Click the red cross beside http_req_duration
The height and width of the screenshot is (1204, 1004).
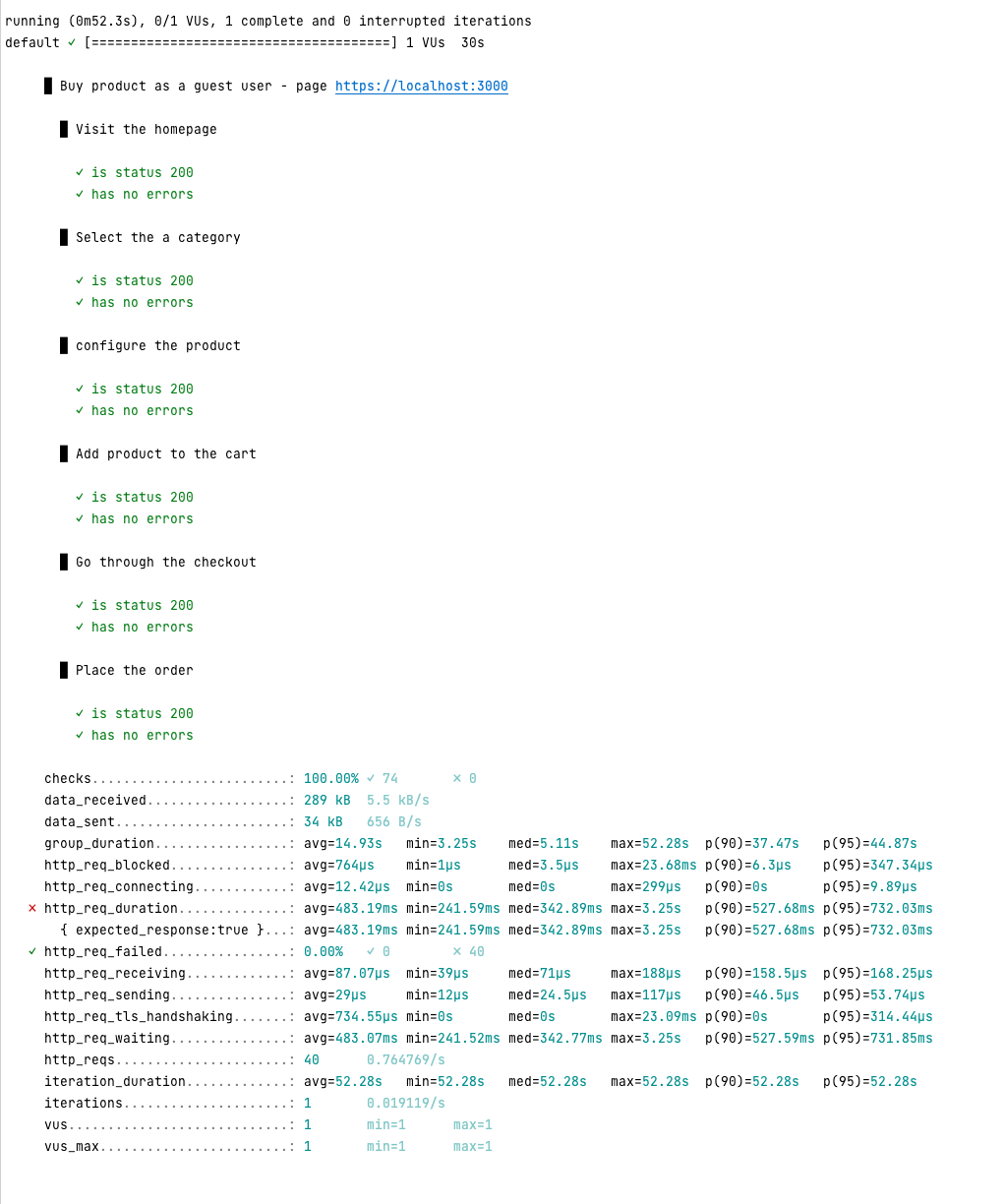click(x=32, y=908)
